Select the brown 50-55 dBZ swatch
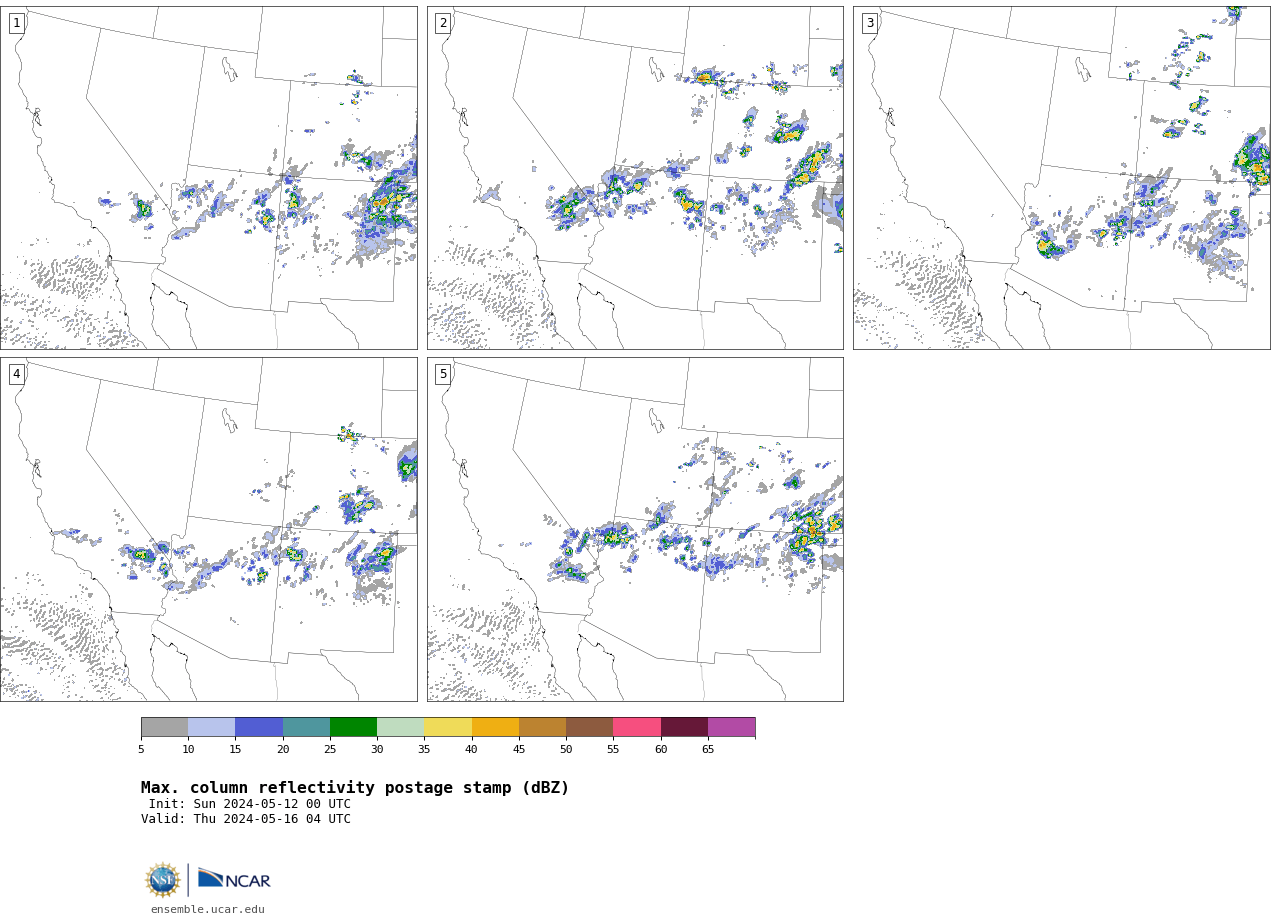Viewport: 1280px width, 920px height. click(x=590, y=727)
